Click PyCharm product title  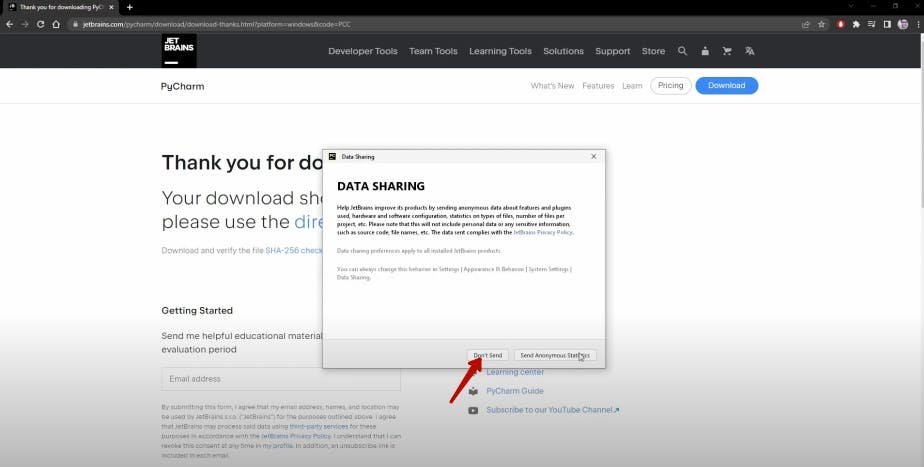click(x=183, y=86)
